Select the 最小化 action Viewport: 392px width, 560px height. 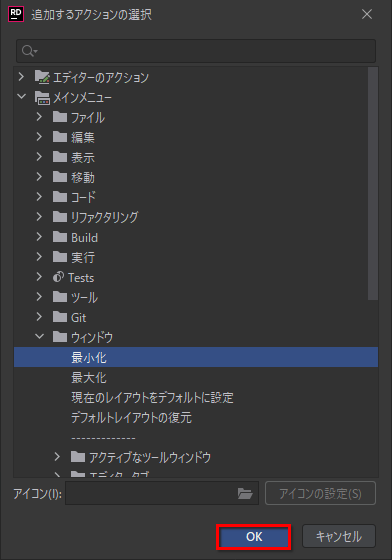click(x=196, y=357)
